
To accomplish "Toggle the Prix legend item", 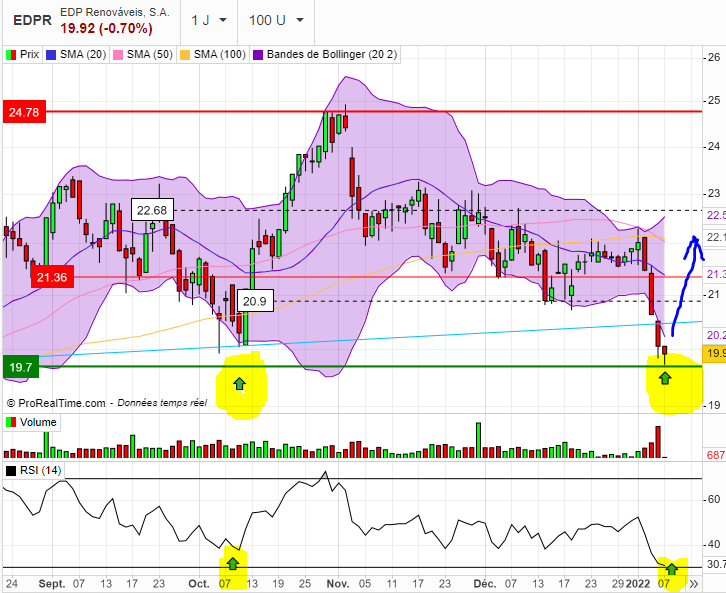I will coord(23,54).
